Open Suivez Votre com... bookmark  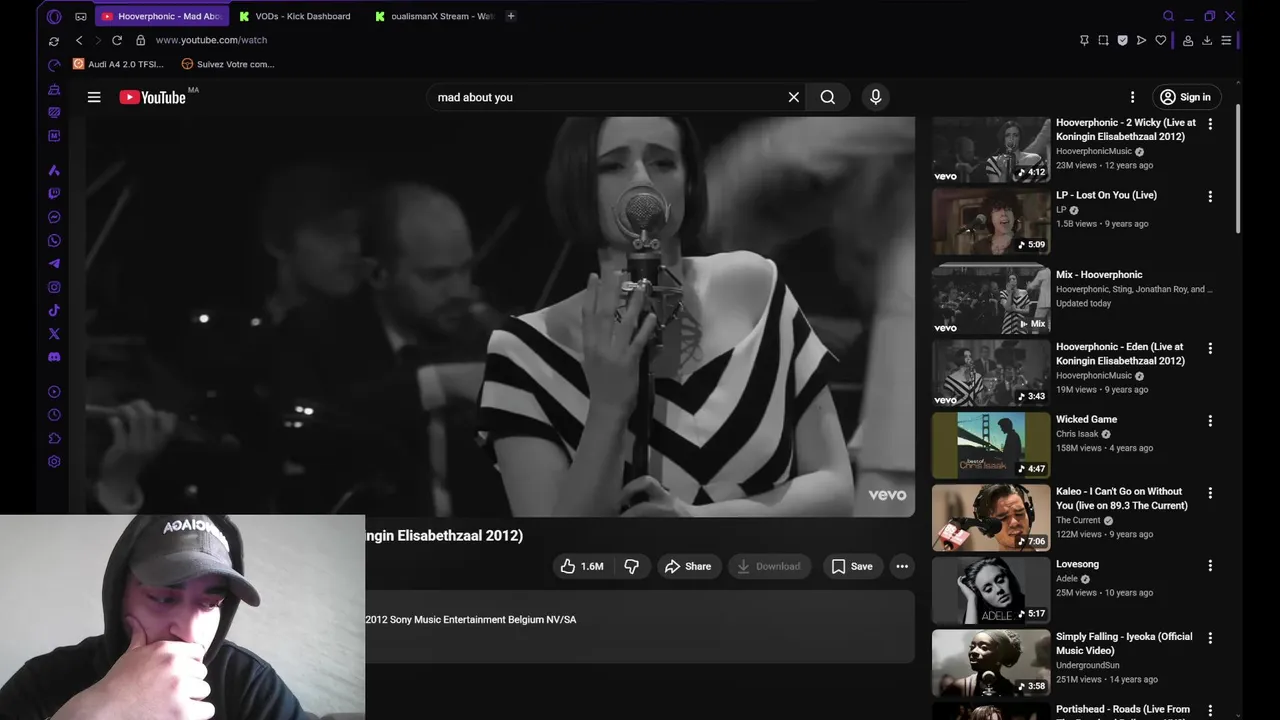228,64
